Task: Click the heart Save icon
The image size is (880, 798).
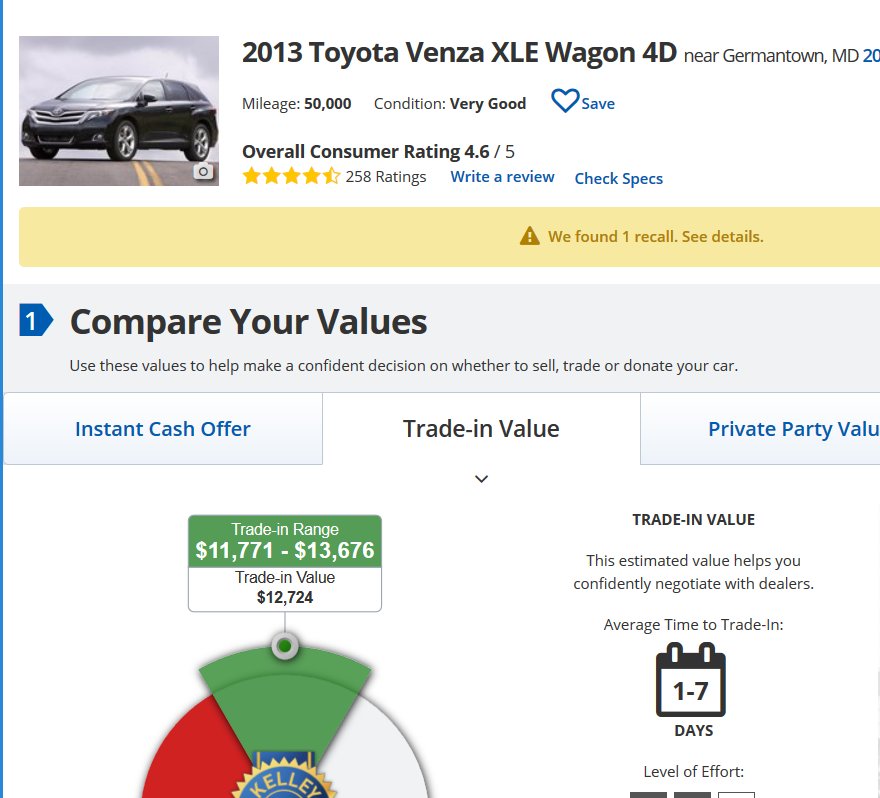Action: click(x=565, y=101)
